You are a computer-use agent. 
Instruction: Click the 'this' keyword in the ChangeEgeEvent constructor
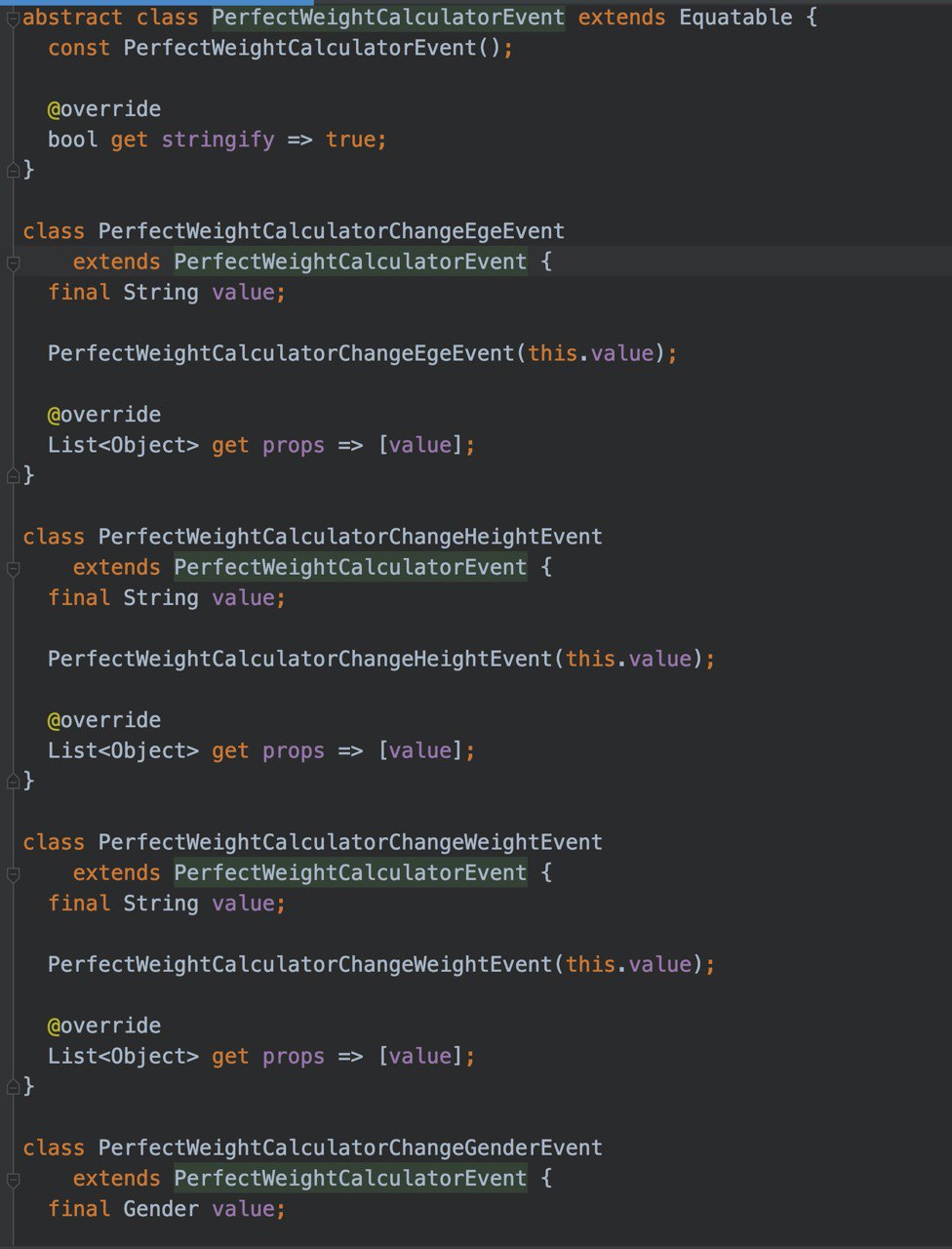point(553,353)
